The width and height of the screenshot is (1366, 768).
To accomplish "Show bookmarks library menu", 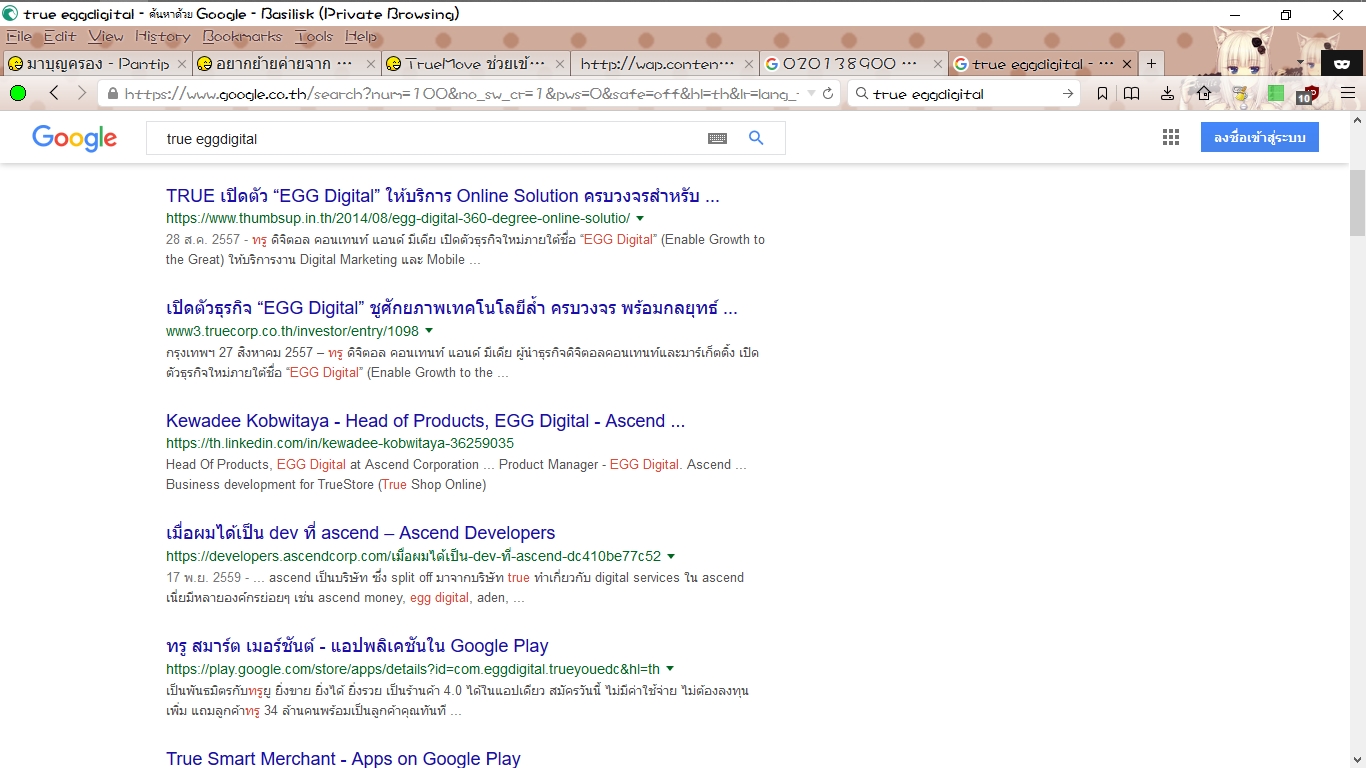I will pyautogui.click(x=1132, y=94).
